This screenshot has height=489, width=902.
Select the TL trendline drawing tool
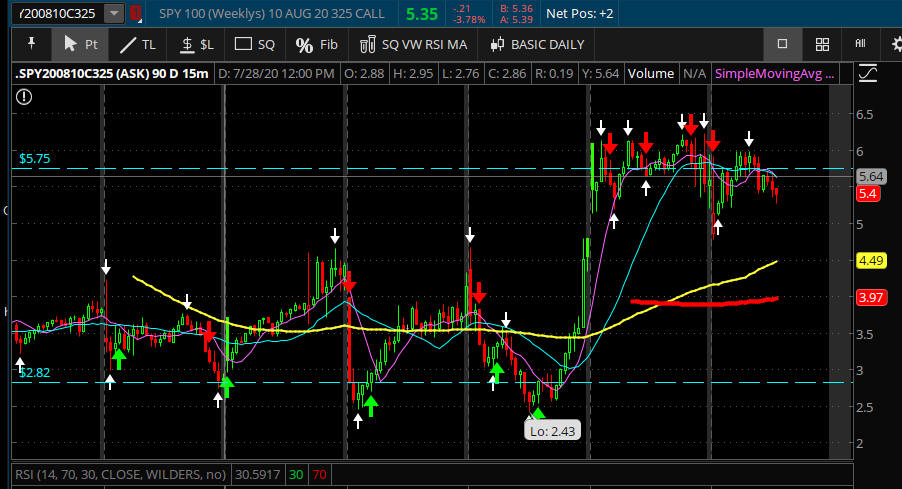(137, 44)
